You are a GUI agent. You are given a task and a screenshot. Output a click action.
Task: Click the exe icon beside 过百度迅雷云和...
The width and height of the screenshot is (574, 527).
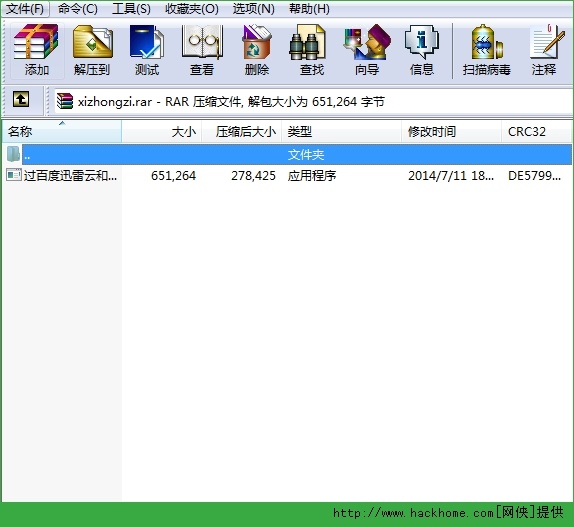click(14, 175)
